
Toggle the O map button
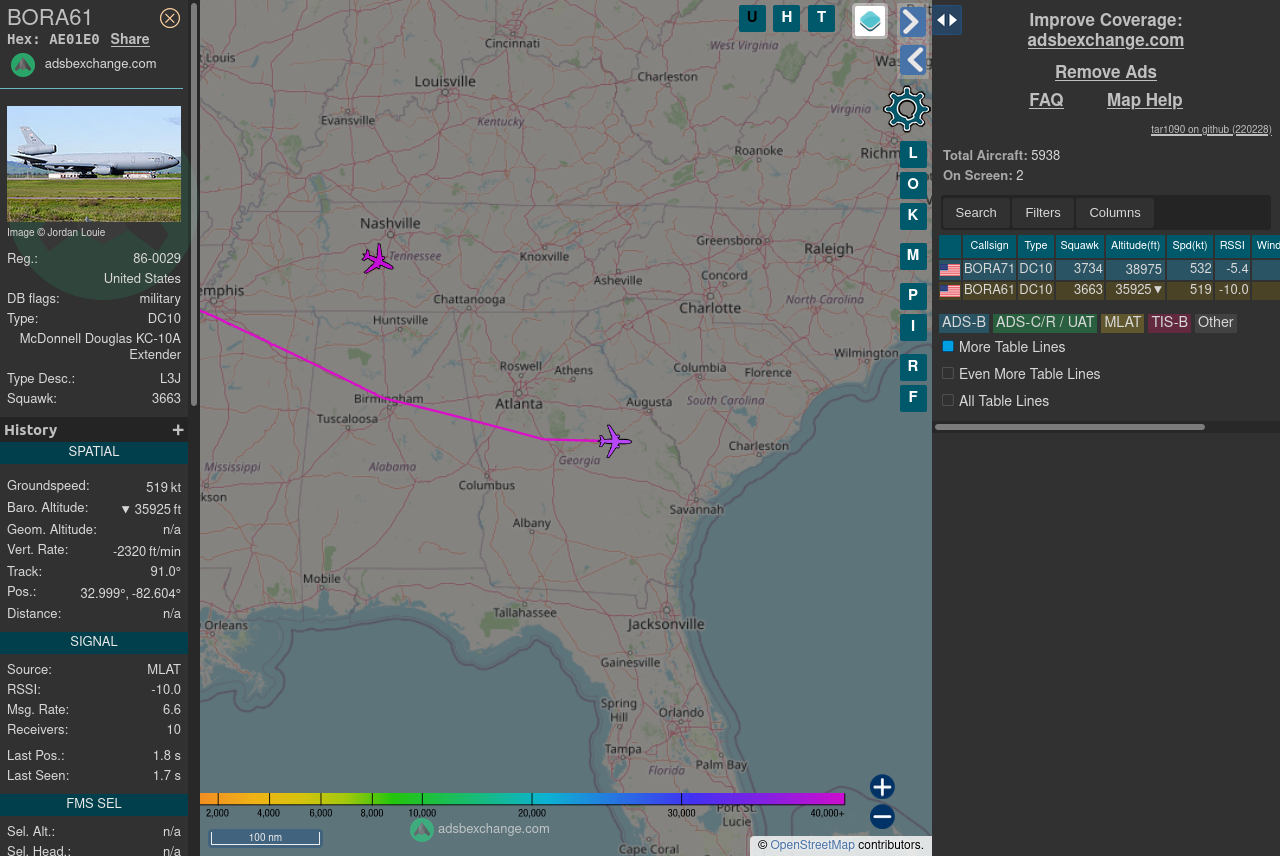pos(913,185)
